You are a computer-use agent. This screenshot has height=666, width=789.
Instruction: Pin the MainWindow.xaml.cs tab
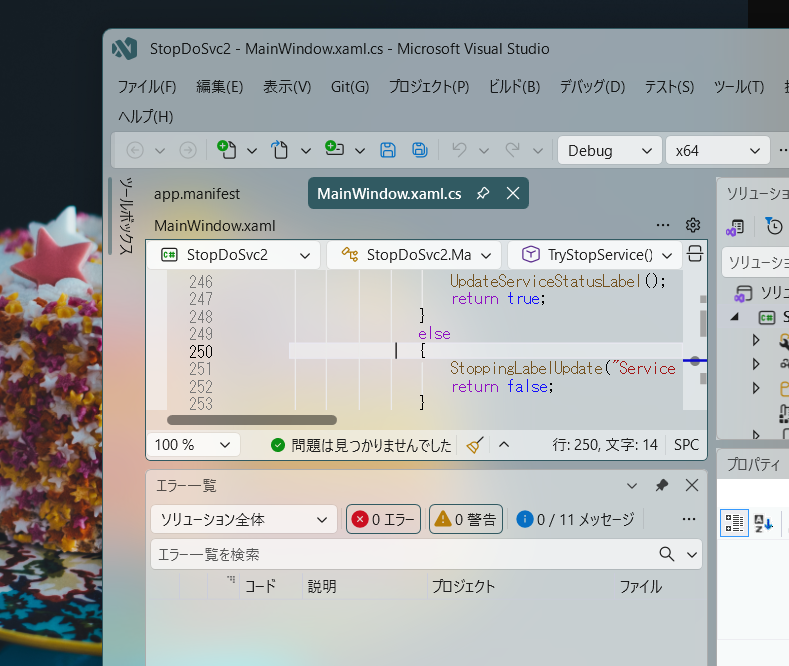(x=483, y=193)
